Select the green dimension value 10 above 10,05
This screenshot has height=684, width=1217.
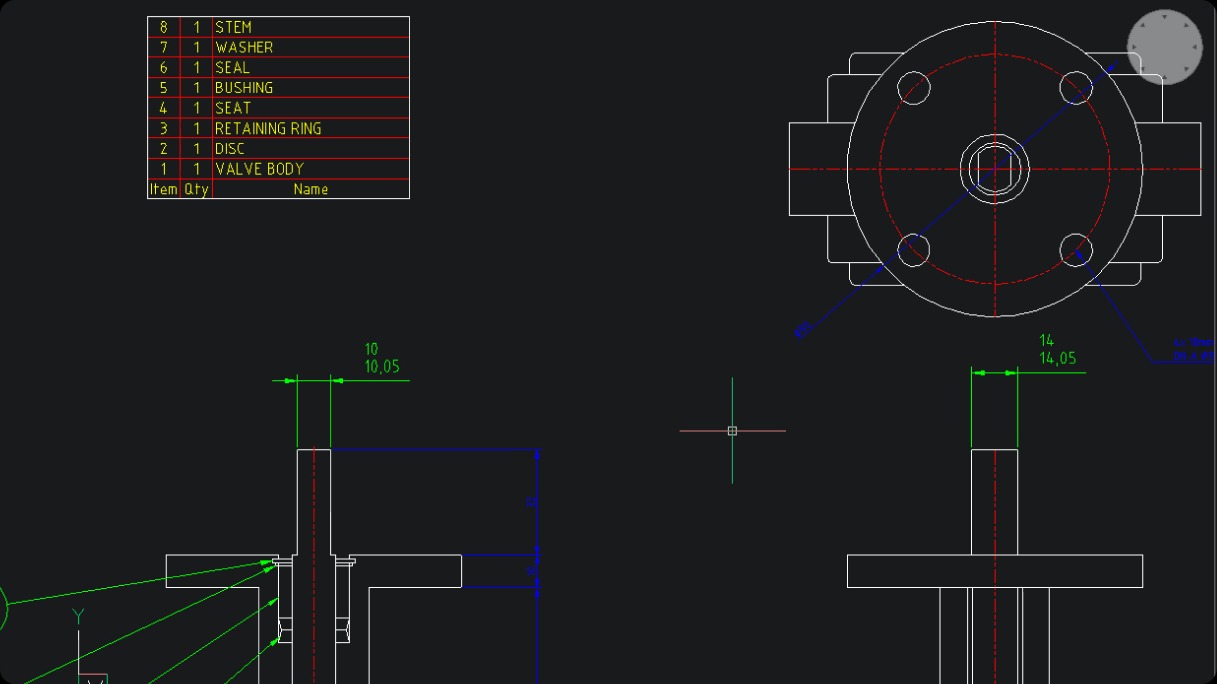371,349
